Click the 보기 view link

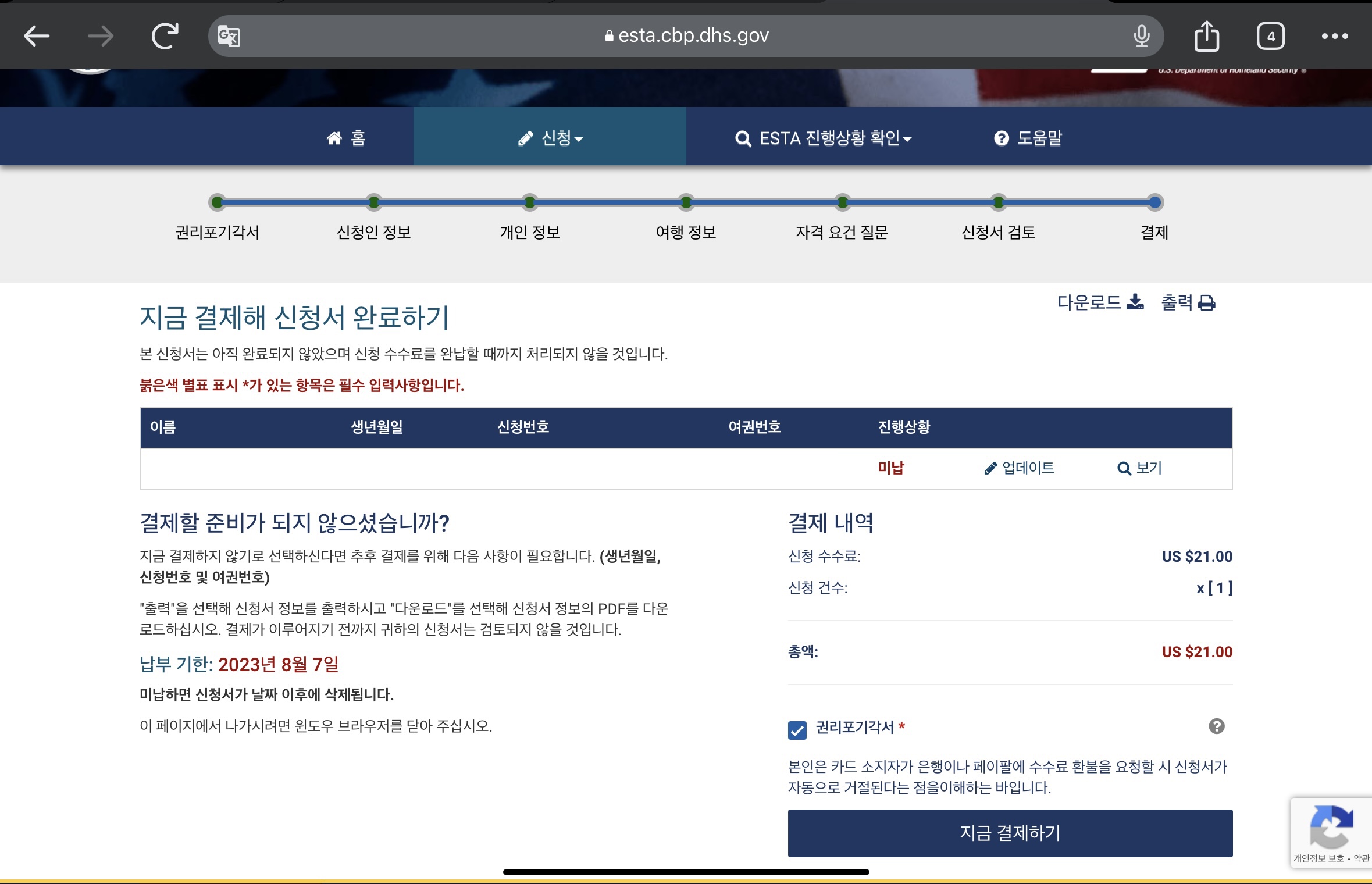click(x=1139, y=468)
